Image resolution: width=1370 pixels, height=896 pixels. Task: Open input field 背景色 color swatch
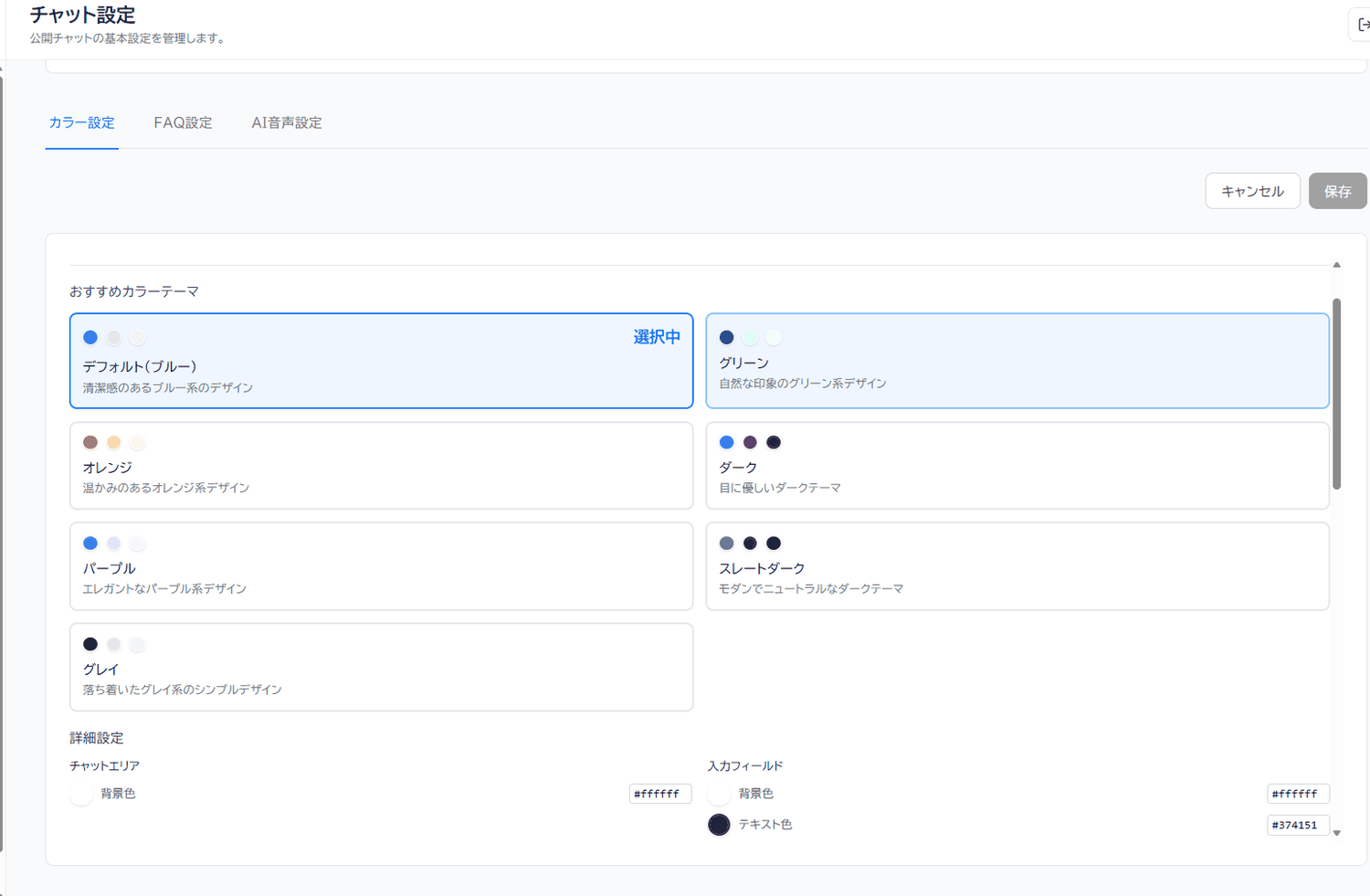click(719, 794)
